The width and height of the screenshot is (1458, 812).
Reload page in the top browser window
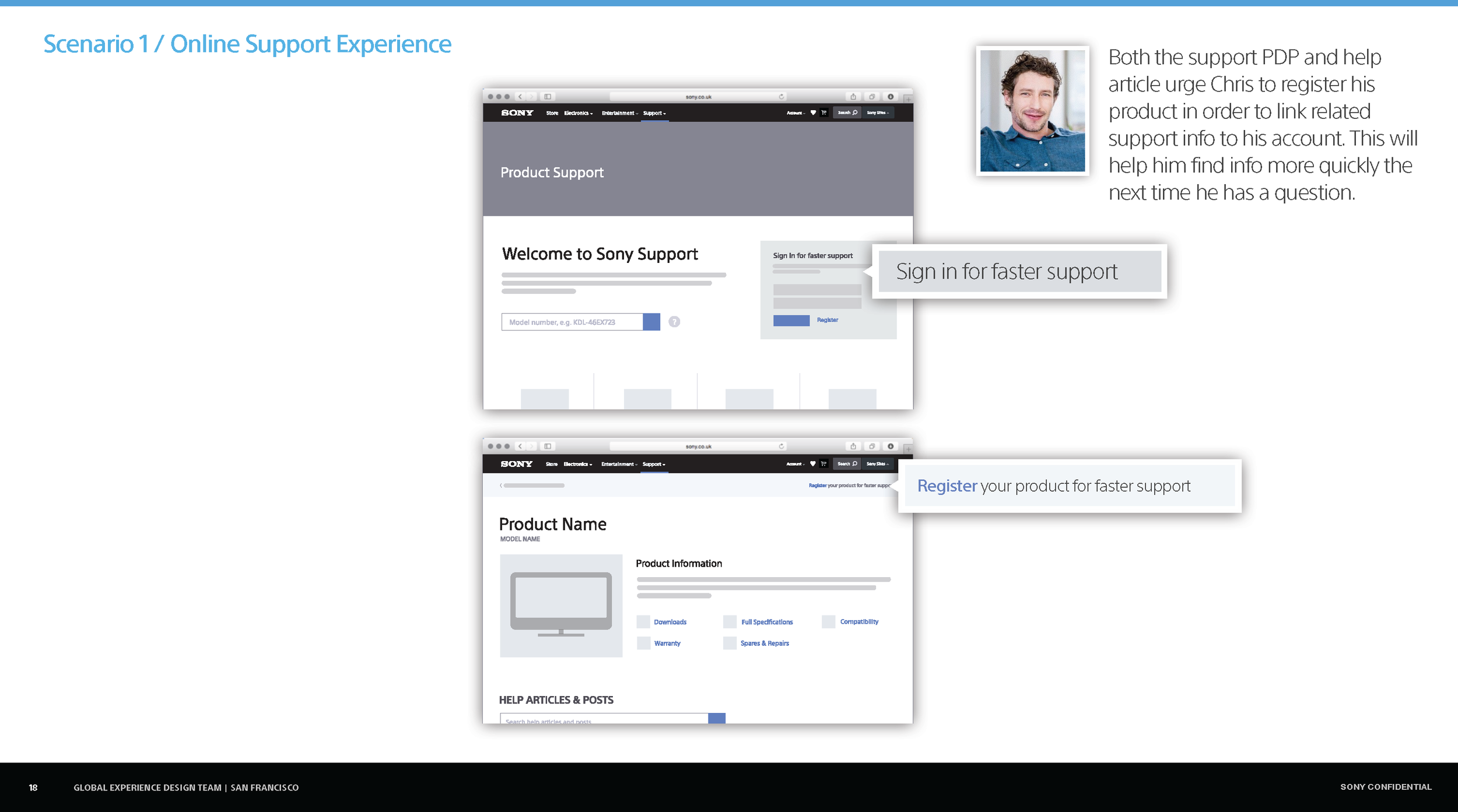[x=781, y=97]
